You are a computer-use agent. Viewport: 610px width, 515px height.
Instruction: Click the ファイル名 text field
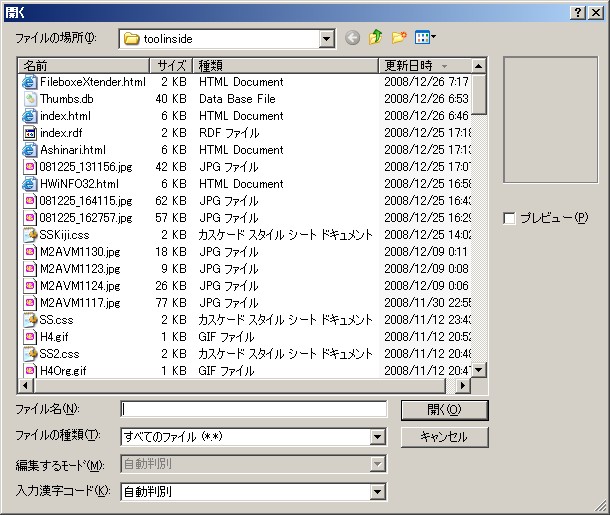click(x=253, y=409)
